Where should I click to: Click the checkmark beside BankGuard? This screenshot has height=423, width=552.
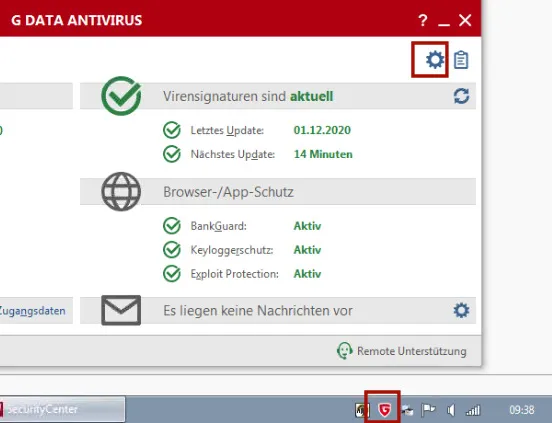tap(172, 226)
